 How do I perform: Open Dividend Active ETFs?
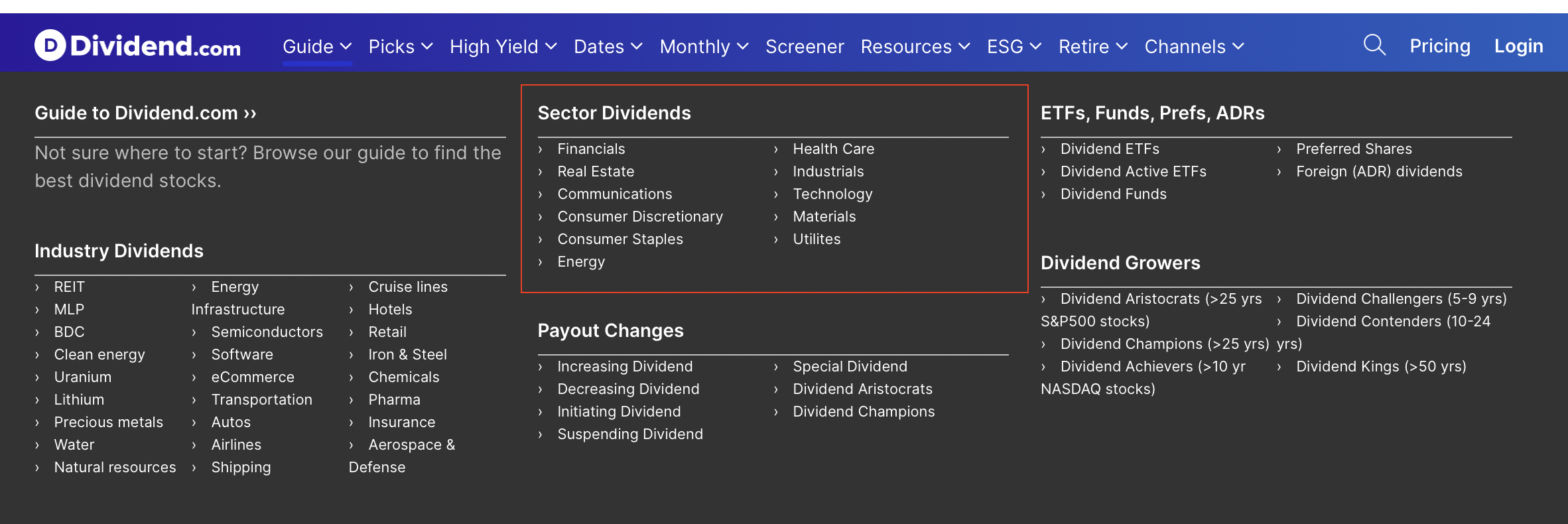point(1133,171)
